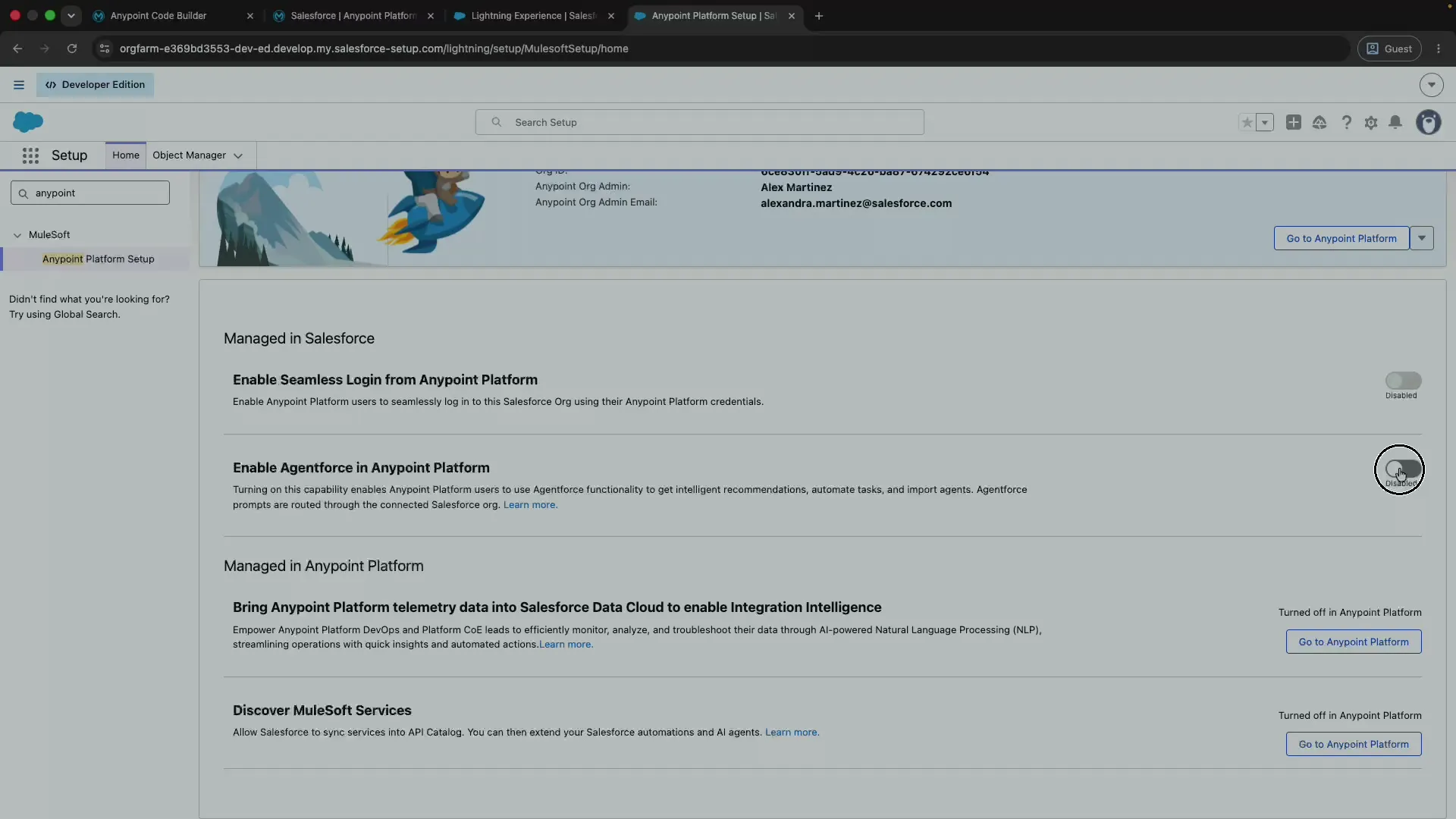Expand the Object Manager dropdown chevron
Viewport: 1456px width, 819px height.
(x=238, y=156)
